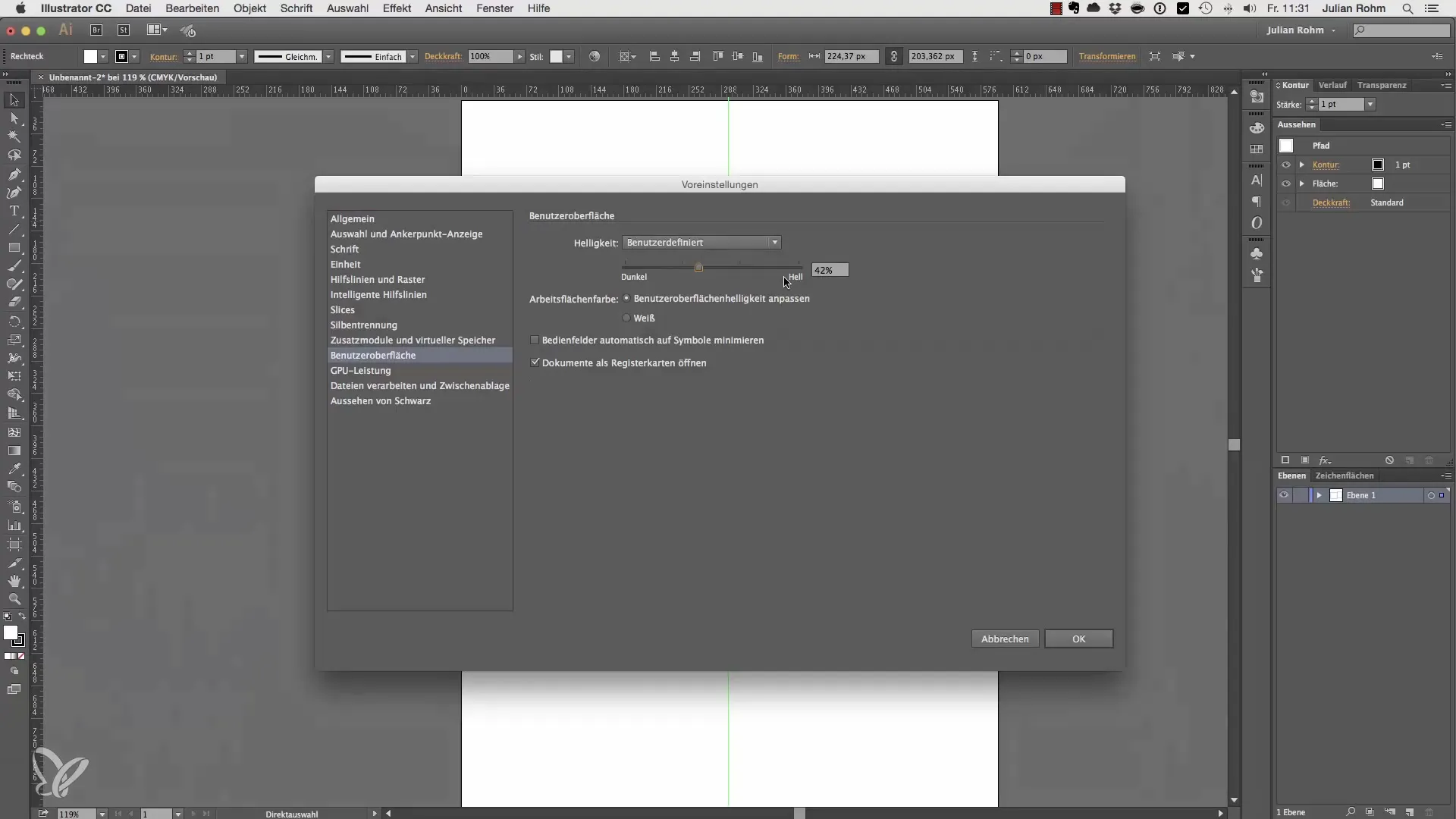Open Adobe Stock via St icon

coord(124,30)
